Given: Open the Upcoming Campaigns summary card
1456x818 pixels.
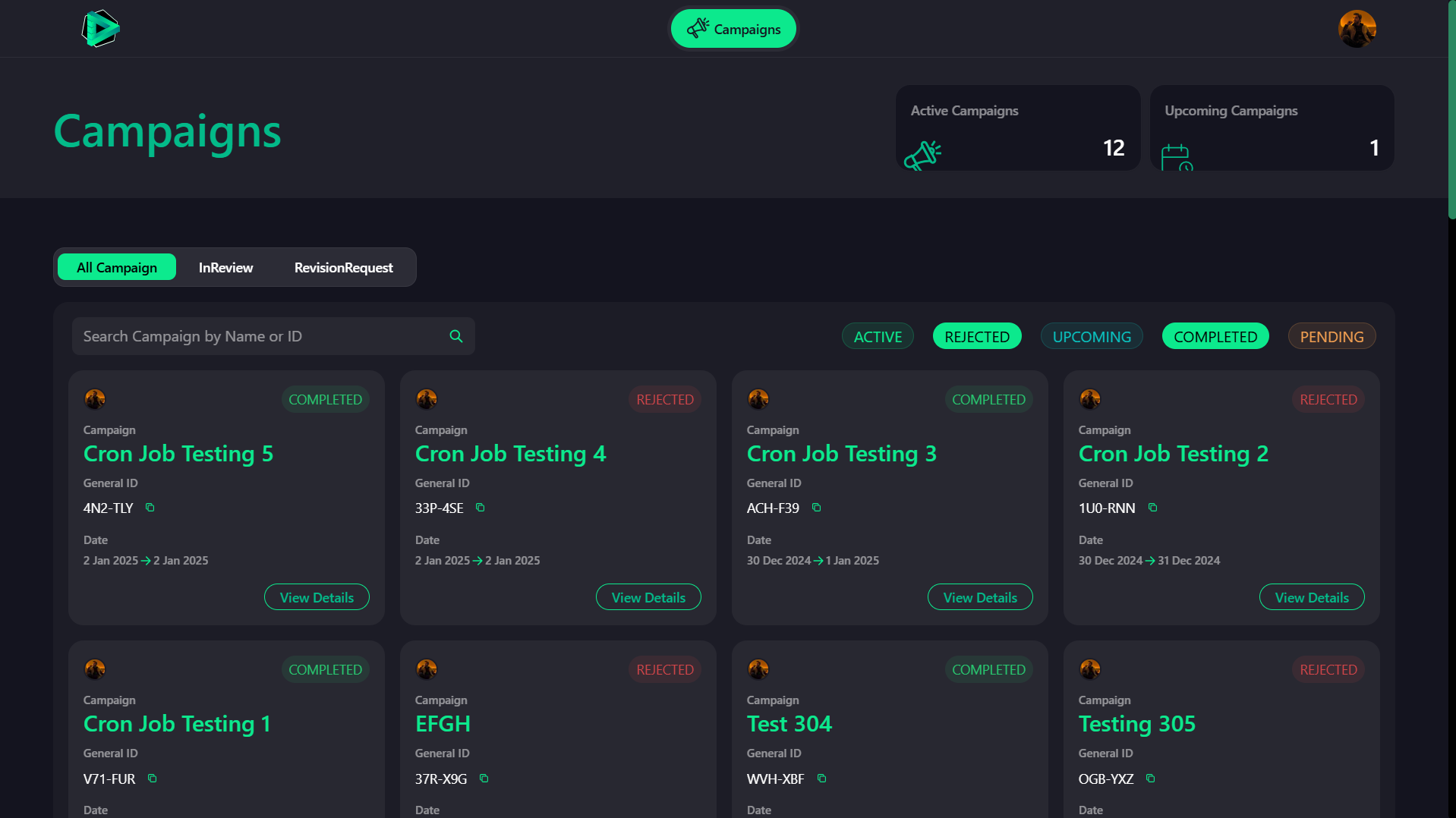Looking at the screenshot, I should point(1272,127).
